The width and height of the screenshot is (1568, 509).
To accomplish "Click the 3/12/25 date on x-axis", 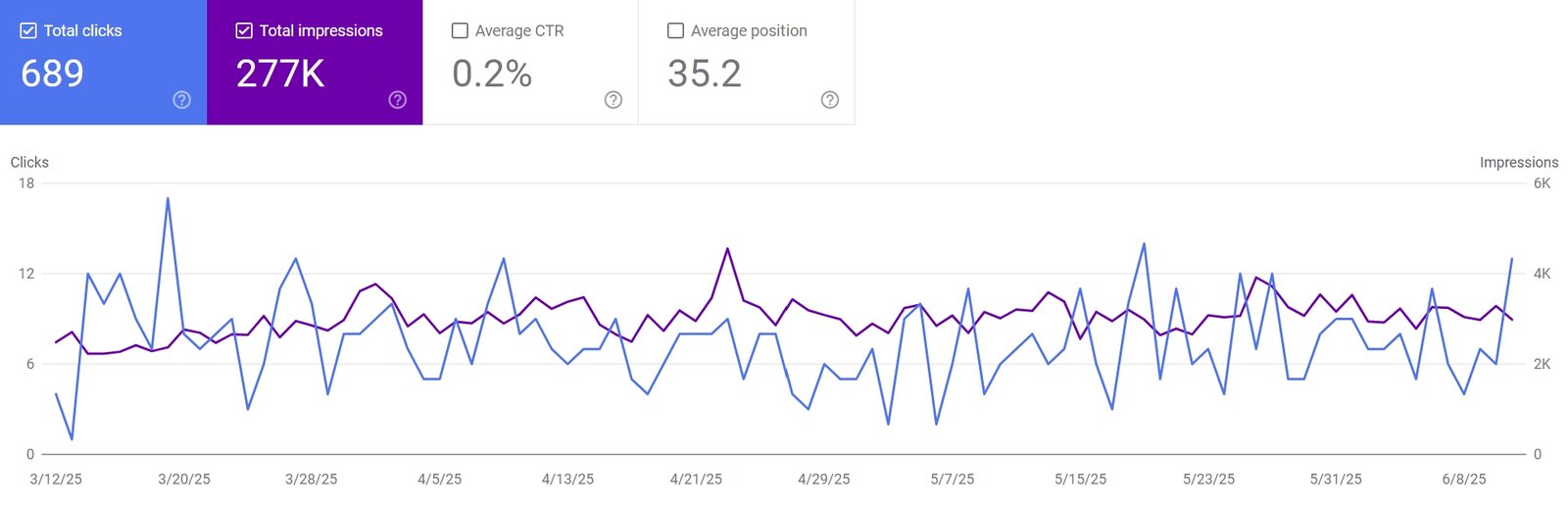I will pos(56,479).
